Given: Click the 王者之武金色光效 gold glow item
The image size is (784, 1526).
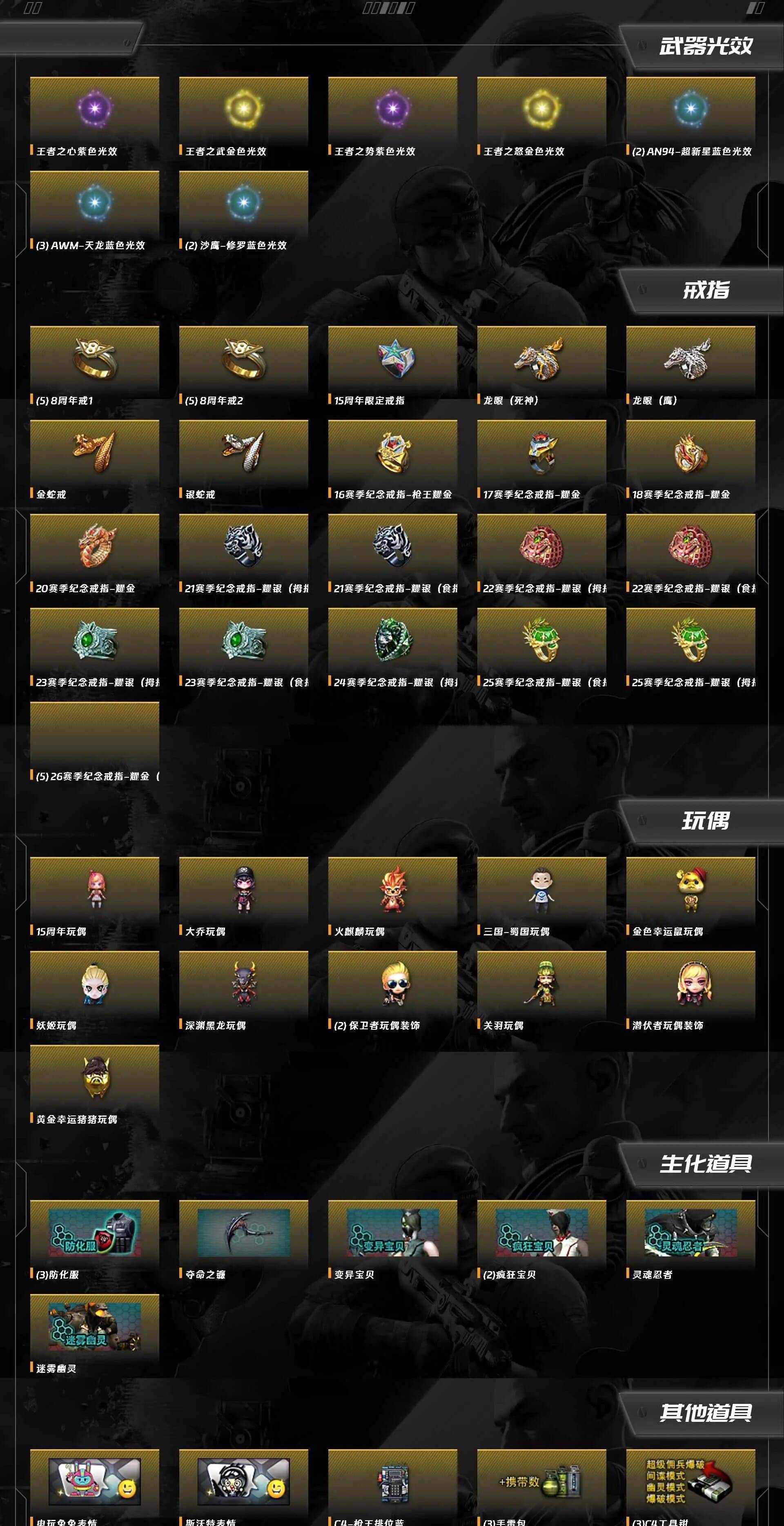Looking at the screenshot, I should pyautogui.click(x=243, y=117).
